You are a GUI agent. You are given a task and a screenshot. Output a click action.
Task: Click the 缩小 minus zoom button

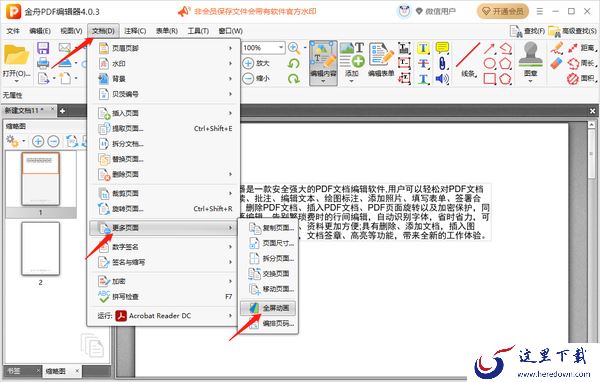[256, 78]
